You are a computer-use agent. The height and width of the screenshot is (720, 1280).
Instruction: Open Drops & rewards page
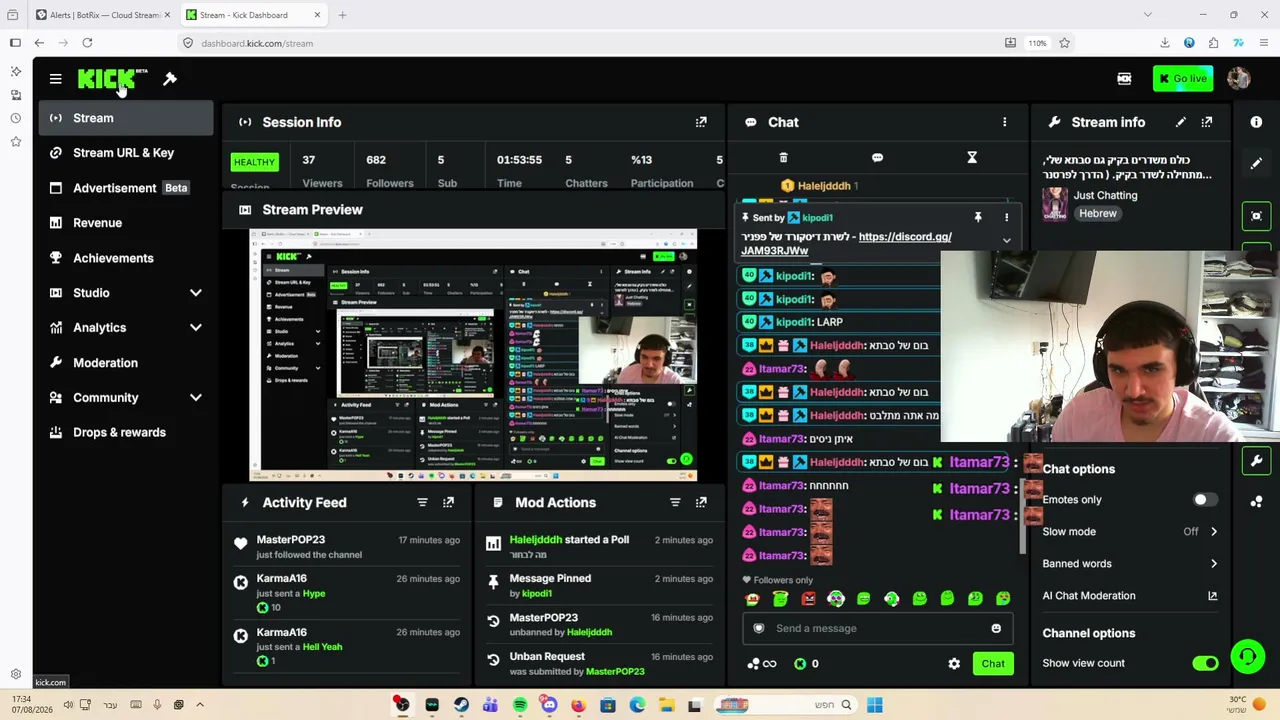pos(125,433)
